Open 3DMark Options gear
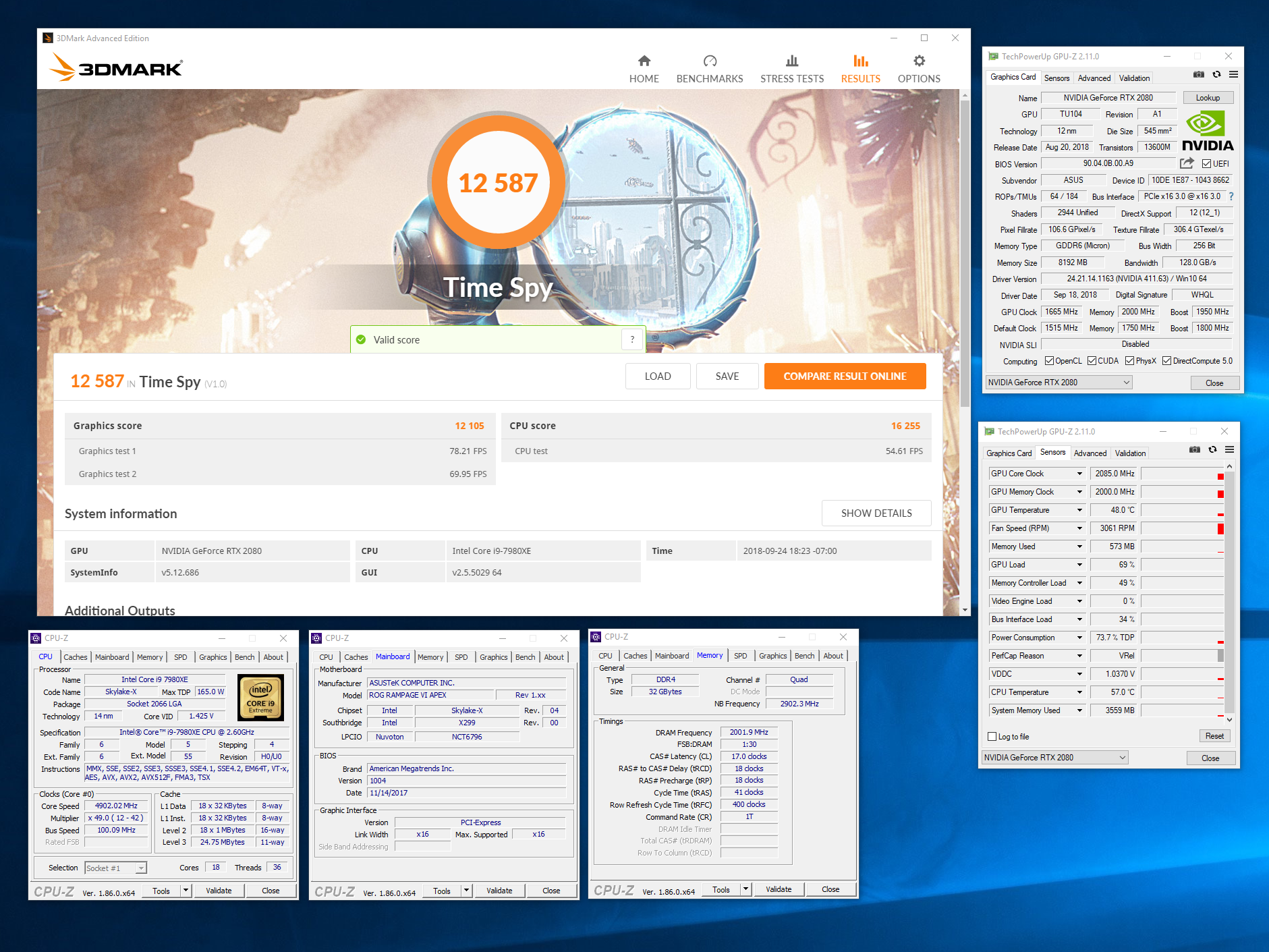The height and width of the screenshot is (952, 1269). [x=919, y=69]
